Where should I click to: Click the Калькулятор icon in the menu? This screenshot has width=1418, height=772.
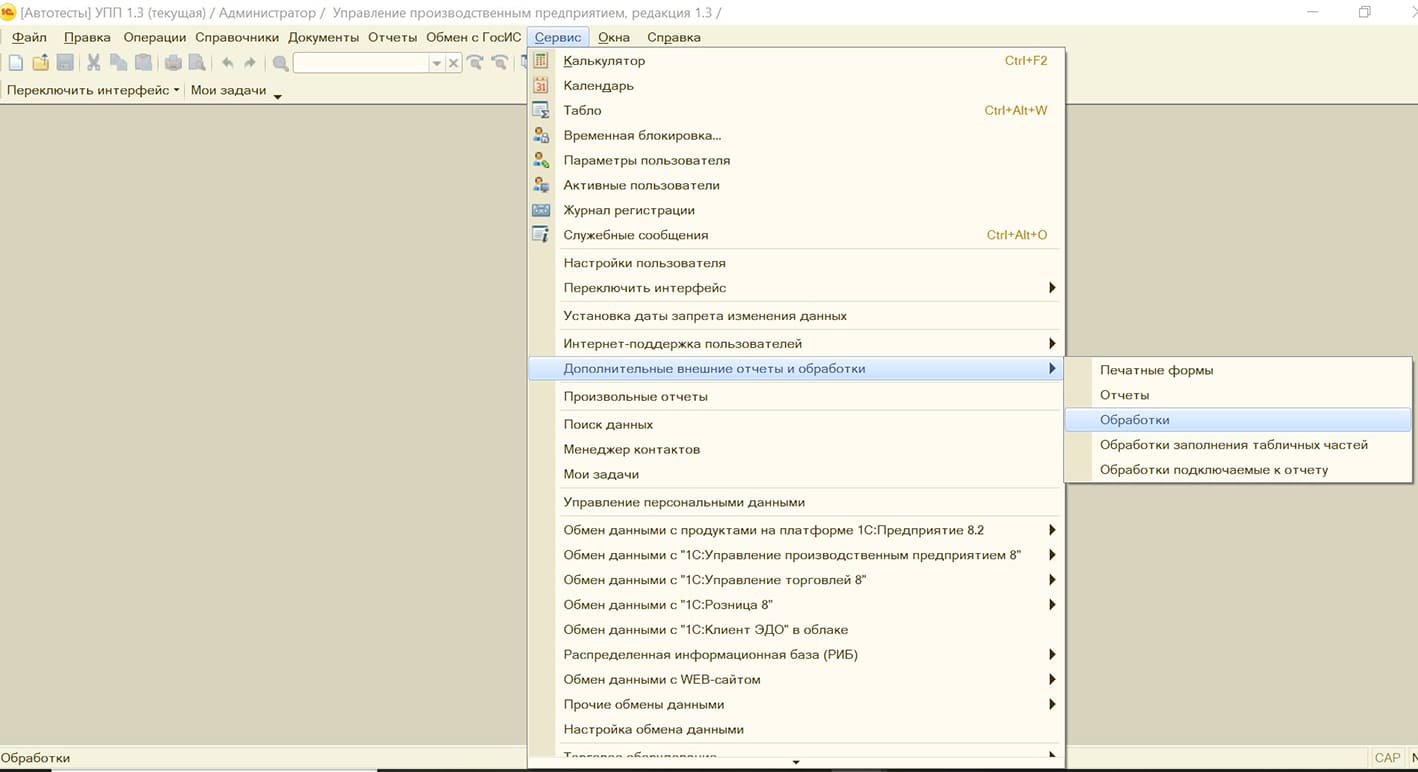[541, 61]
